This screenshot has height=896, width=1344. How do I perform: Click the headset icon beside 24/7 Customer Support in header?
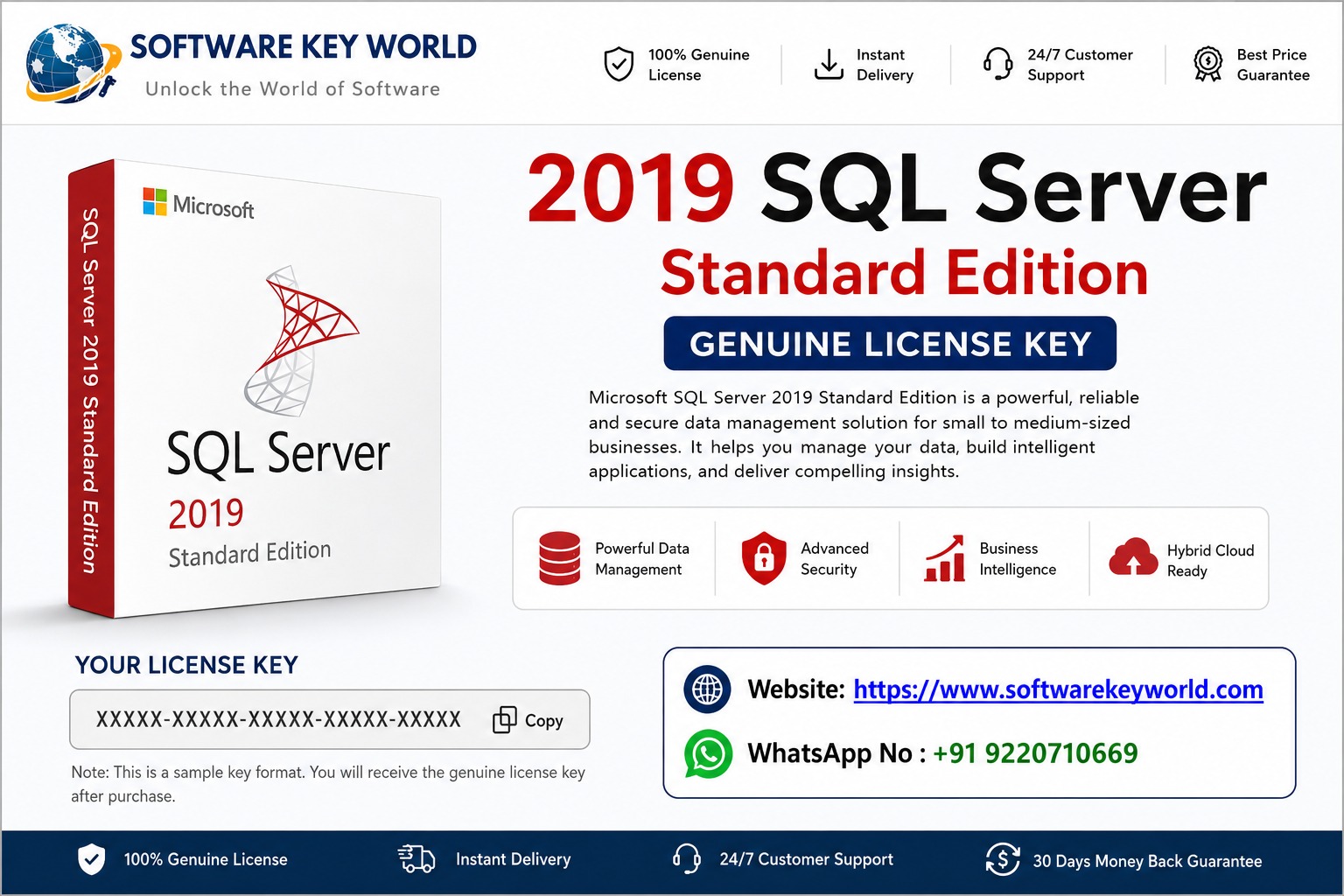[997, 64]
